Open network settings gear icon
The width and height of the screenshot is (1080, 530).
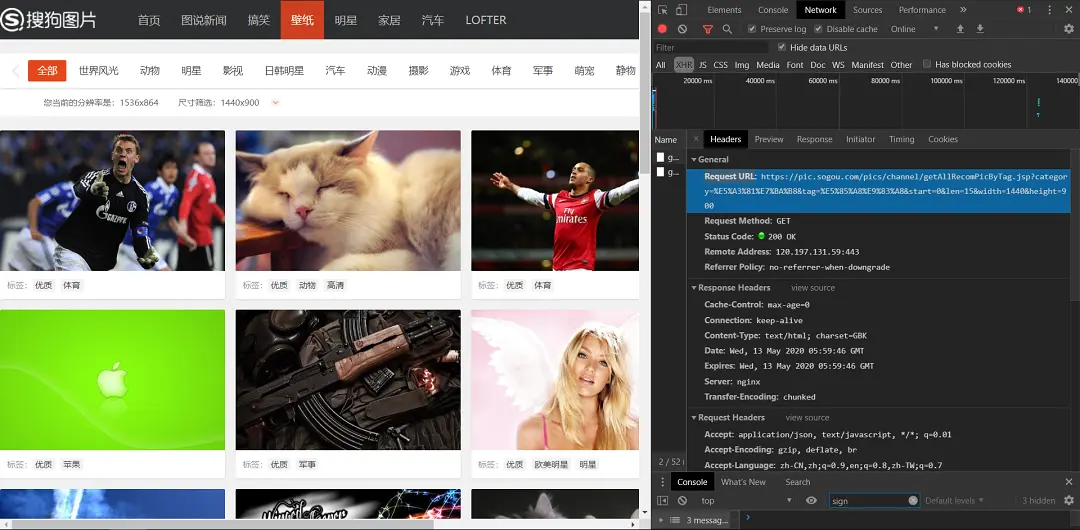[1068, 29]
